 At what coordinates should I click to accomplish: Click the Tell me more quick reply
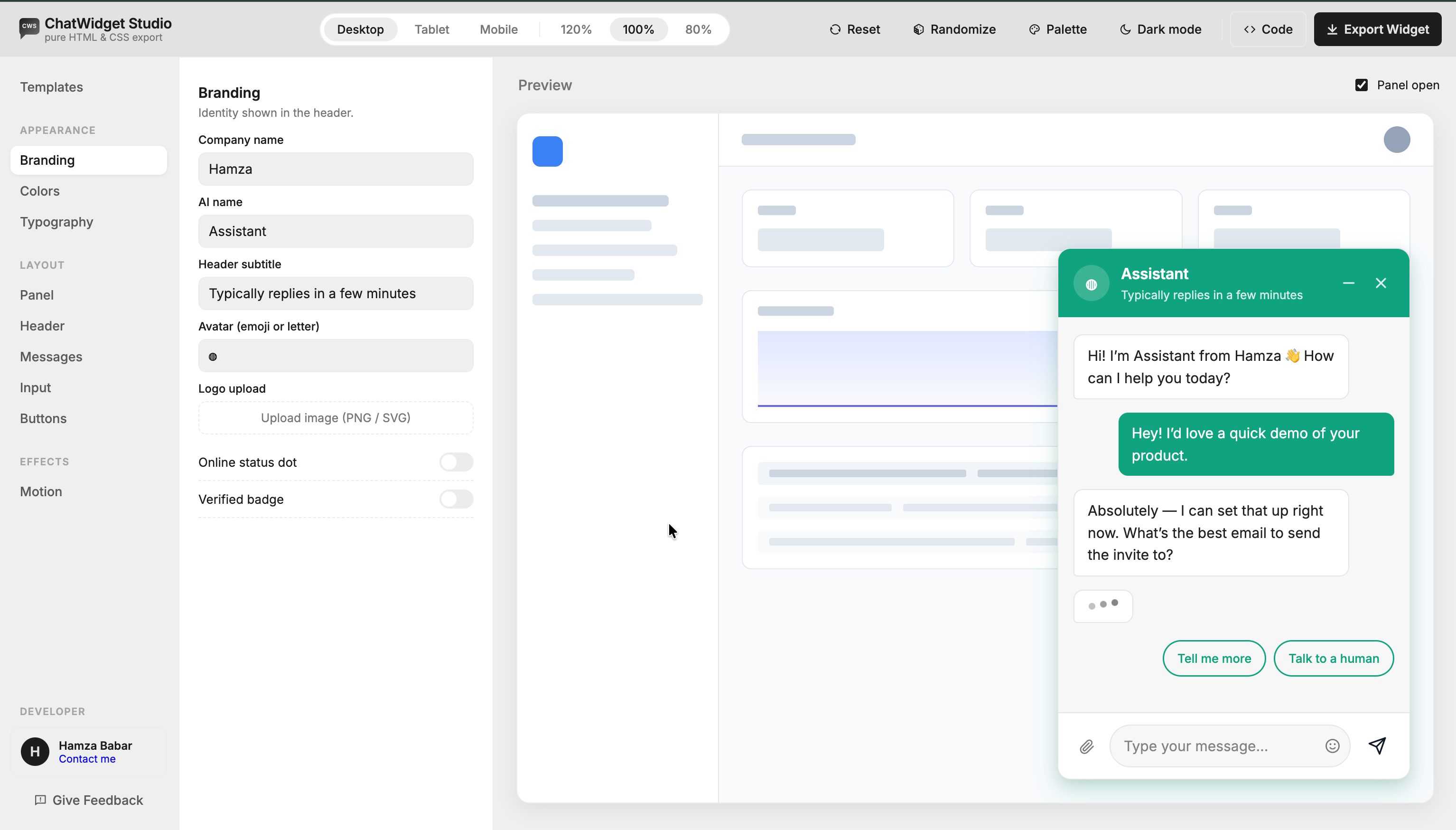coord(1214,659)
